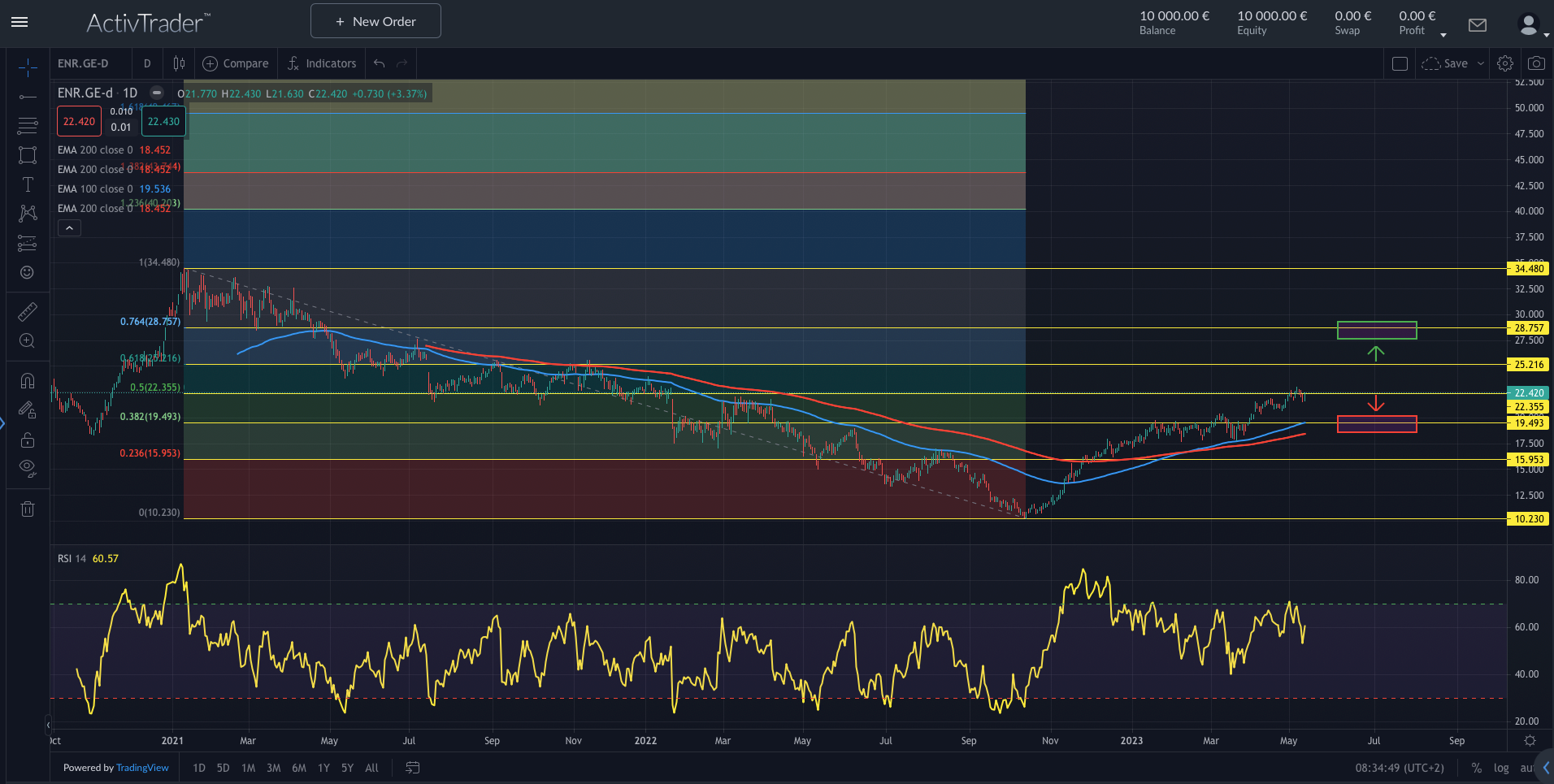Open chart settings gear in toolbar
The height and width of the screenshot is (784, 1554).
point(1505,63)
